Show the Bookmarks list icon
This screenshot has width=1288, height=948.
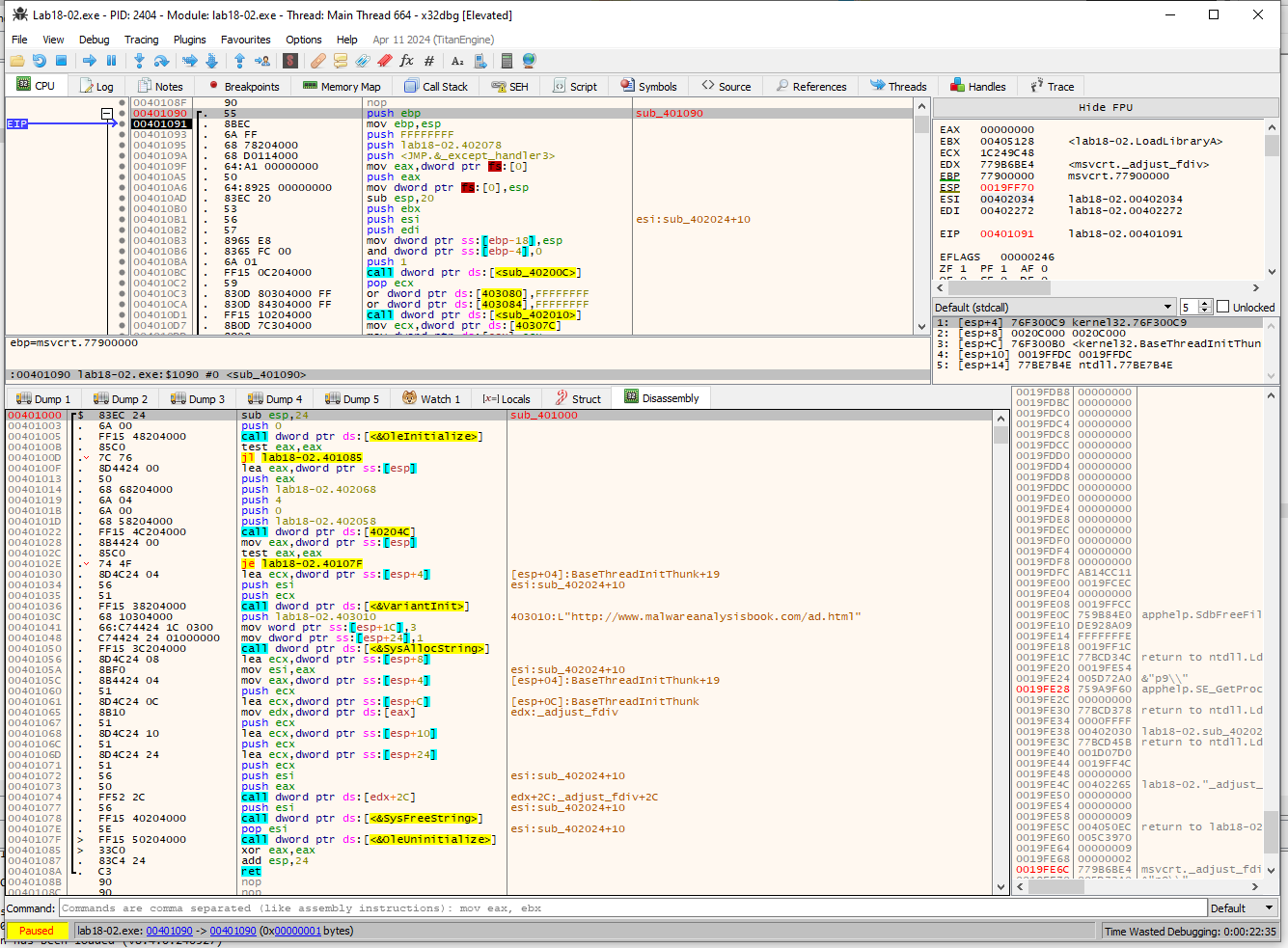coord(384,61)
